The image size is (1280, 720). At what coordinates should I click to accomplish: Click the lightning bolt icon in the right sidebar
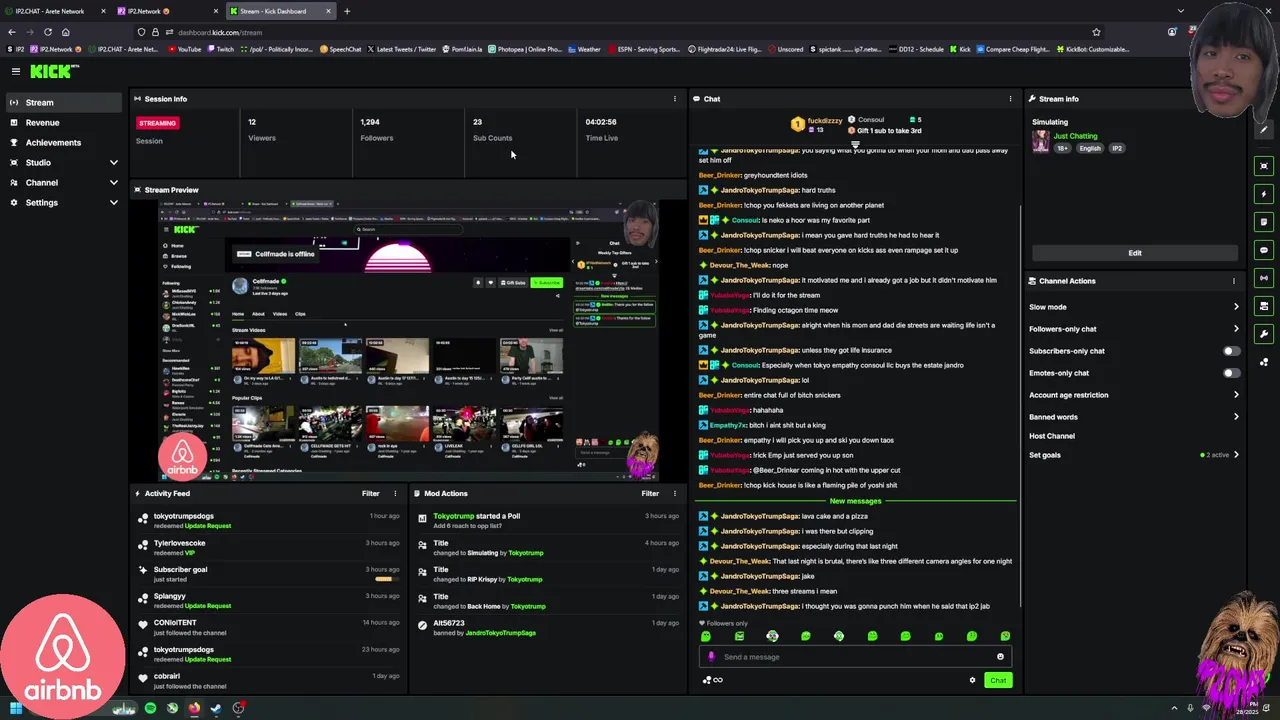pos(1265,194)
